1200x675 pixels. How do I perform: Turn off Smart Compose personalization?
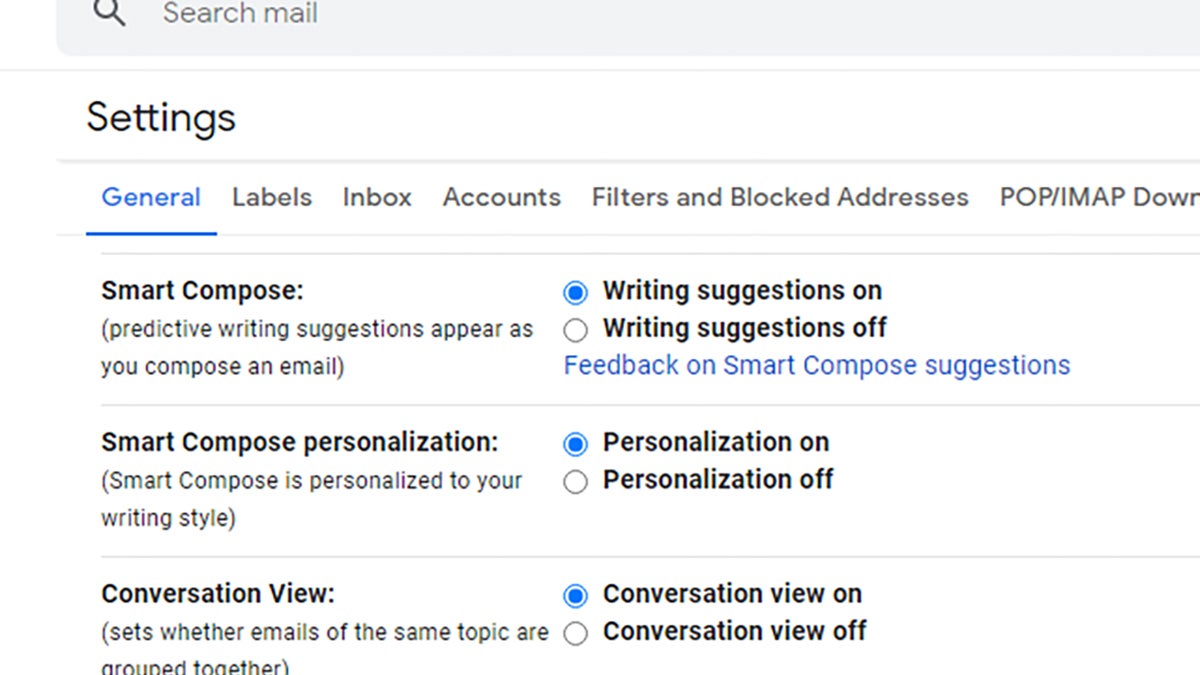point(576,482)
